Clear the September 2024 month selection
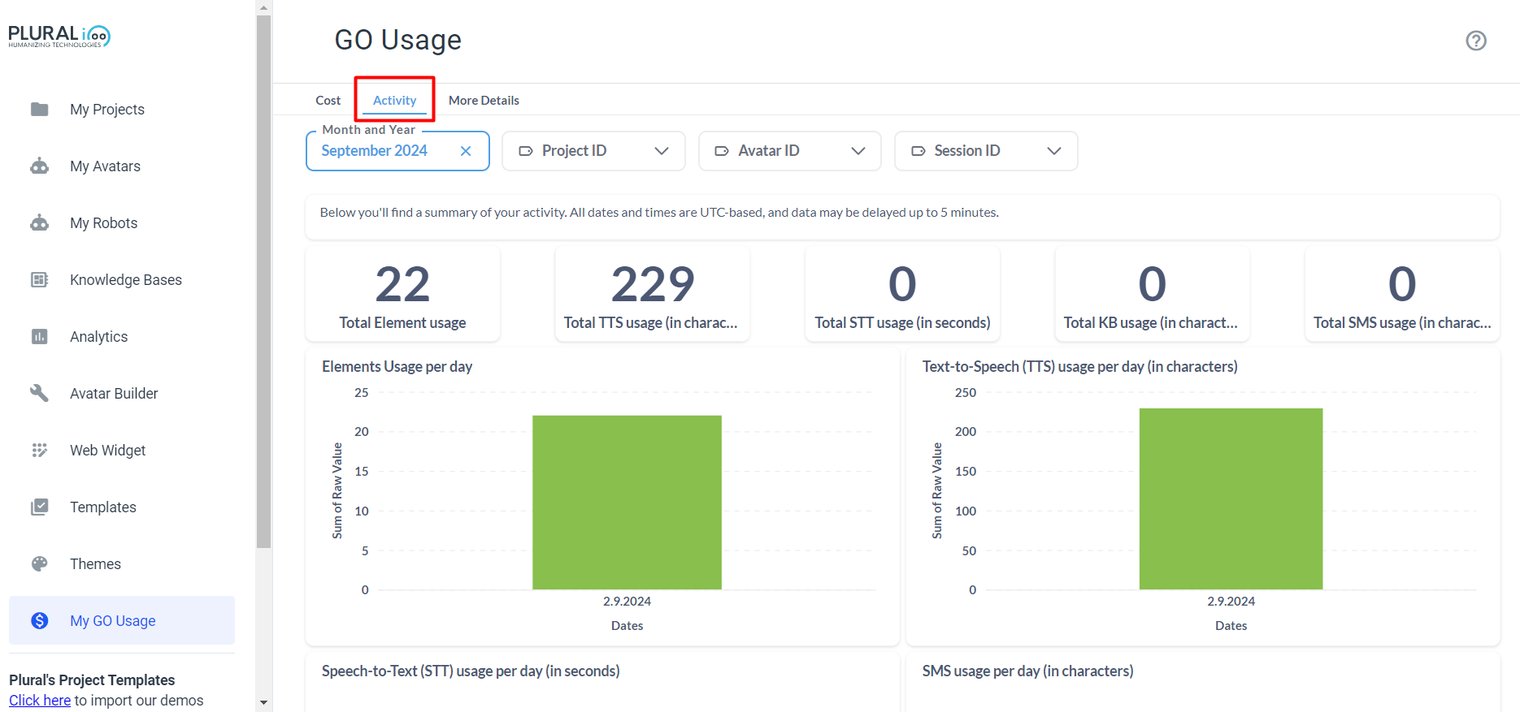Screen dimensions: 1520x712 coord(465,151)
